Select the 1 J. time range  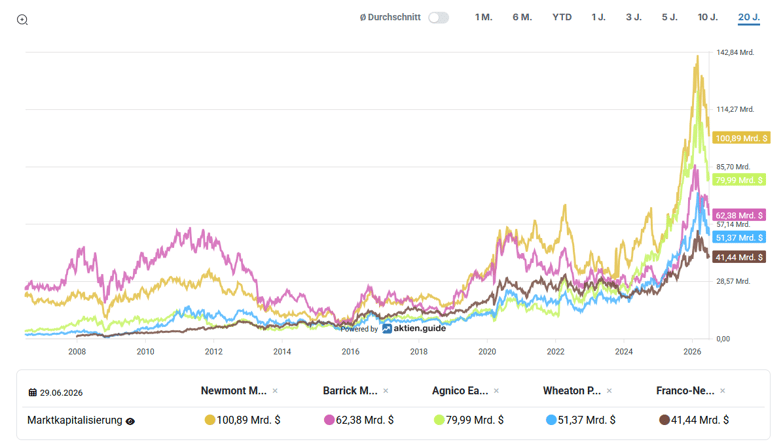[x=598, y=17]
